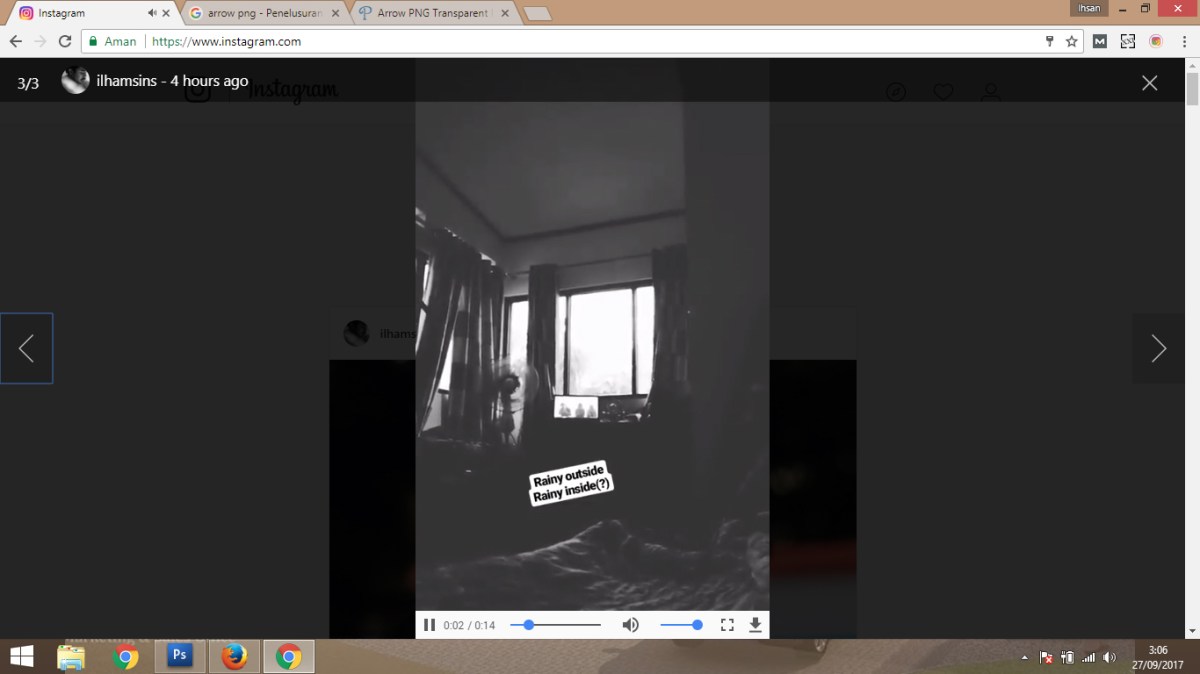Show hidden icons in system tray
1200x674 pixels.
(x=1023, y=657)
